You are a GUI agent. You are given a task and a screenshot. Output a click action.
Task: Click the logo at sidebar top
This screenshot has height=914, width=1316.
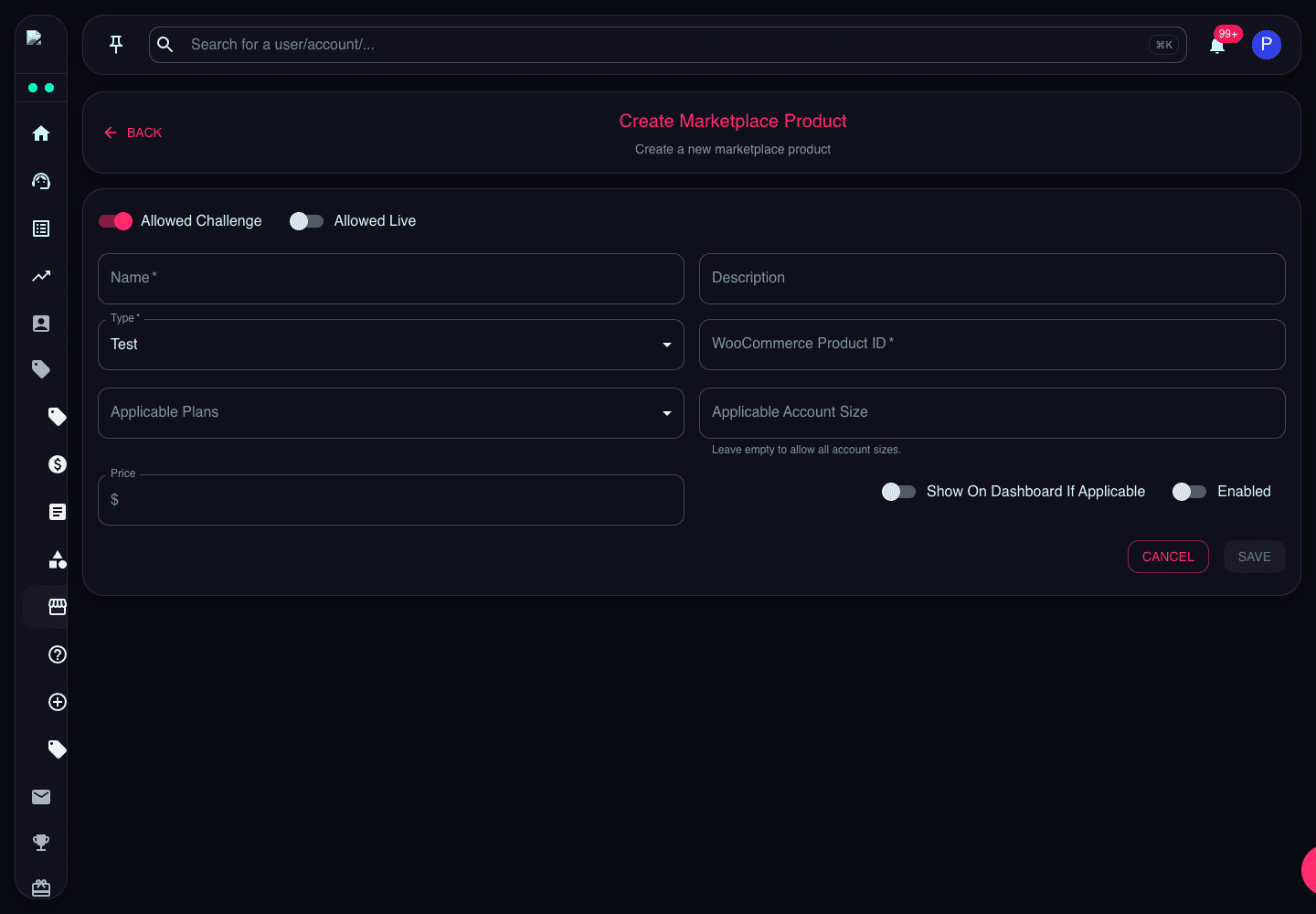[x=35, y=37]
